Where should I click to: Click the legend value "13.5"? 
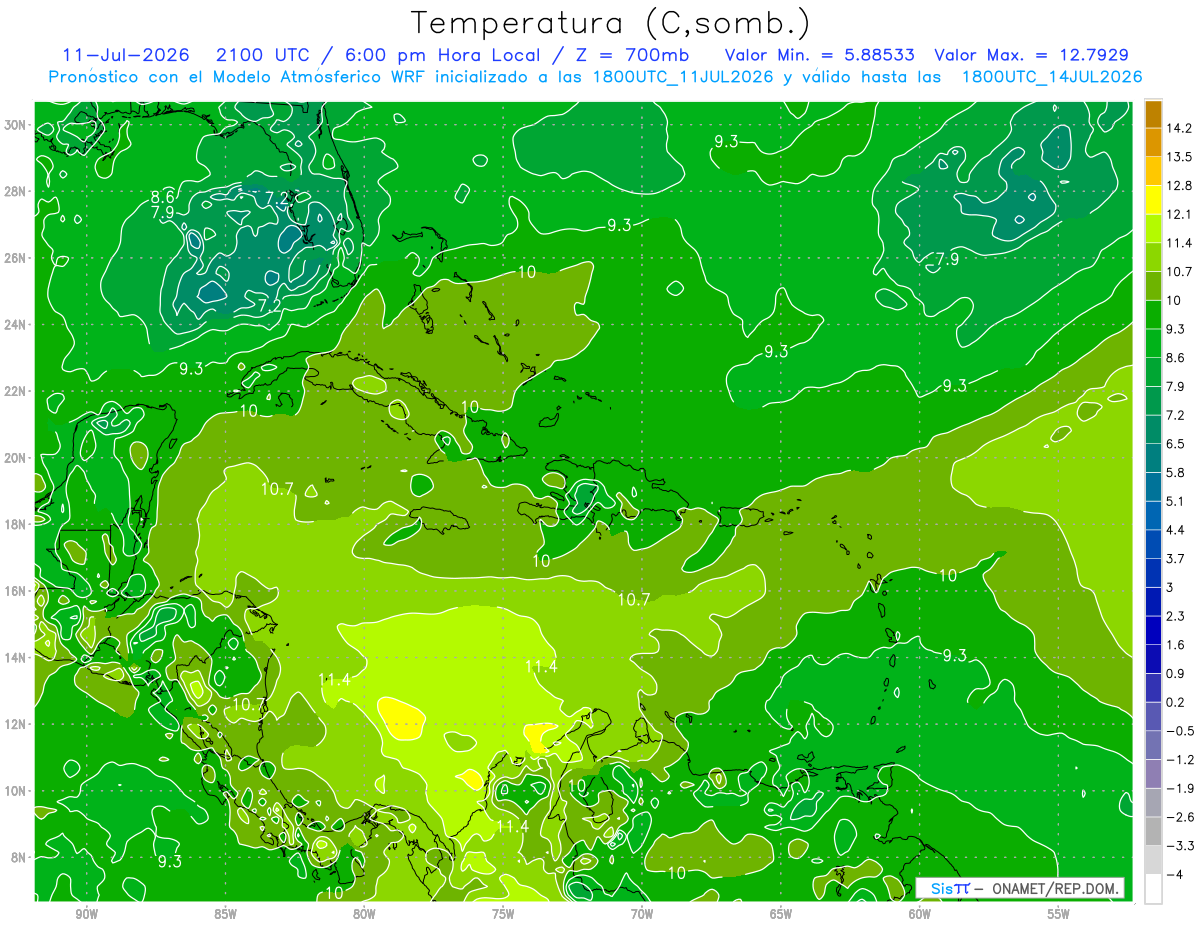click(1179, 157)
